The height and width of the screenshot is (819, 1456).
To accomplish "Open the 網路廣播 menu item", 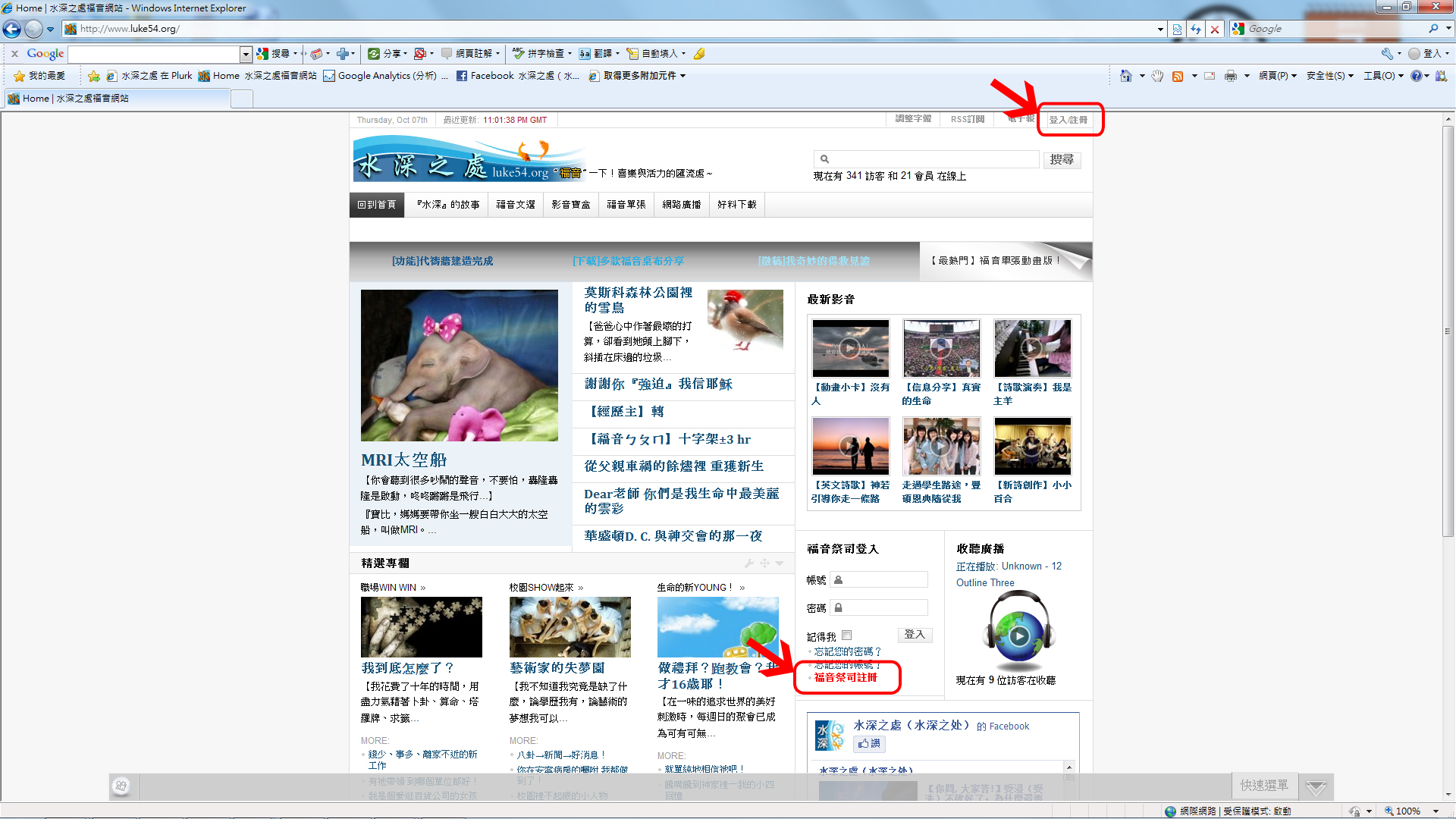I will pyautogui.click(x=682, y=205).
